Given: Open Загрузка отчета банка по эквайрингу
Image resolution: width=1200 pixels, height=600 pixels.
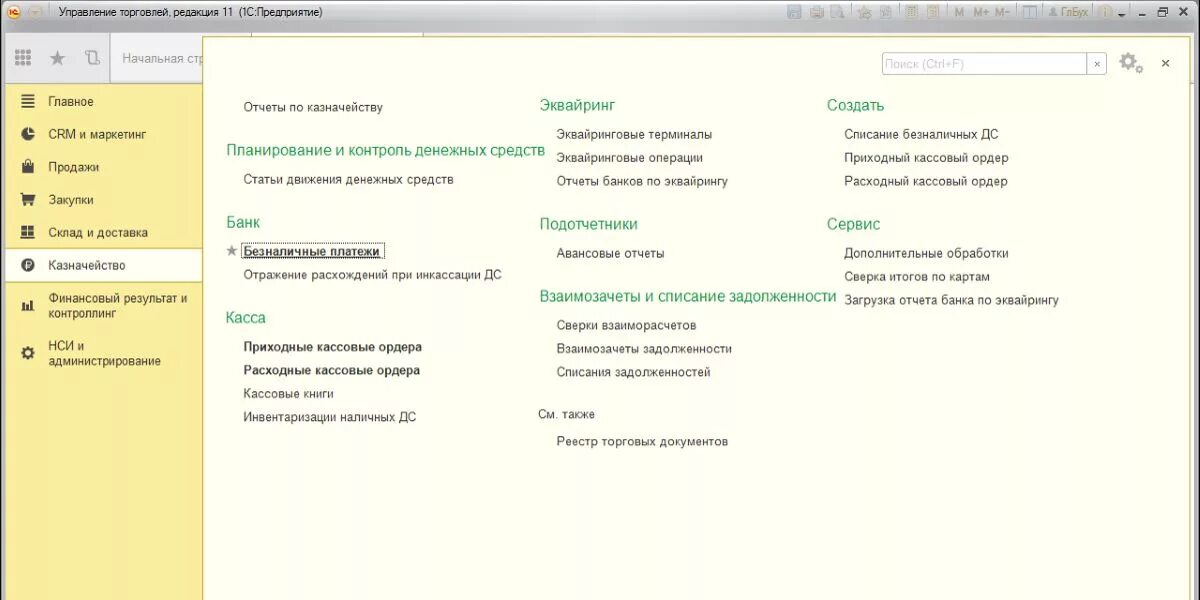Looking at the screenshot, I should (951, 300).
